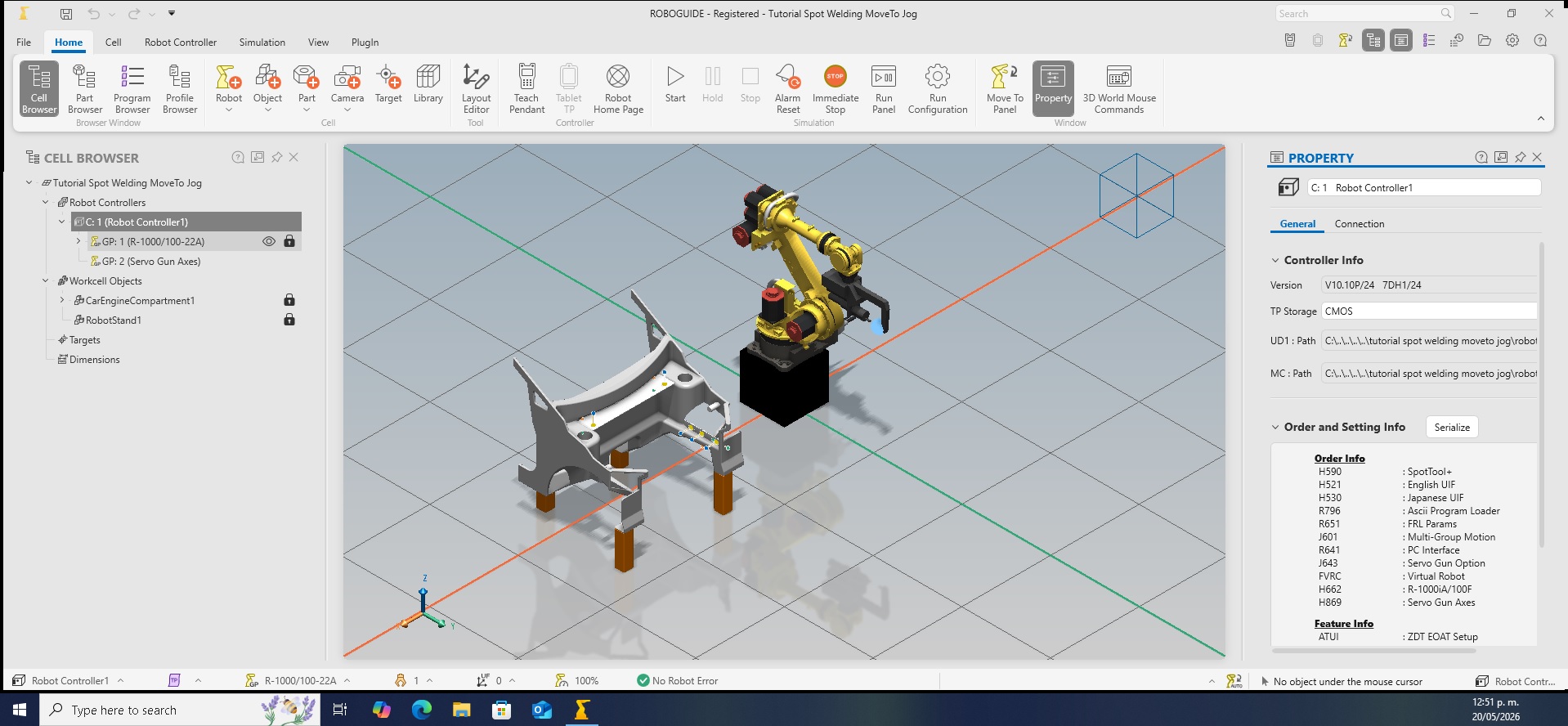Open the Connection tab in Property panel

coord(1360,224)
